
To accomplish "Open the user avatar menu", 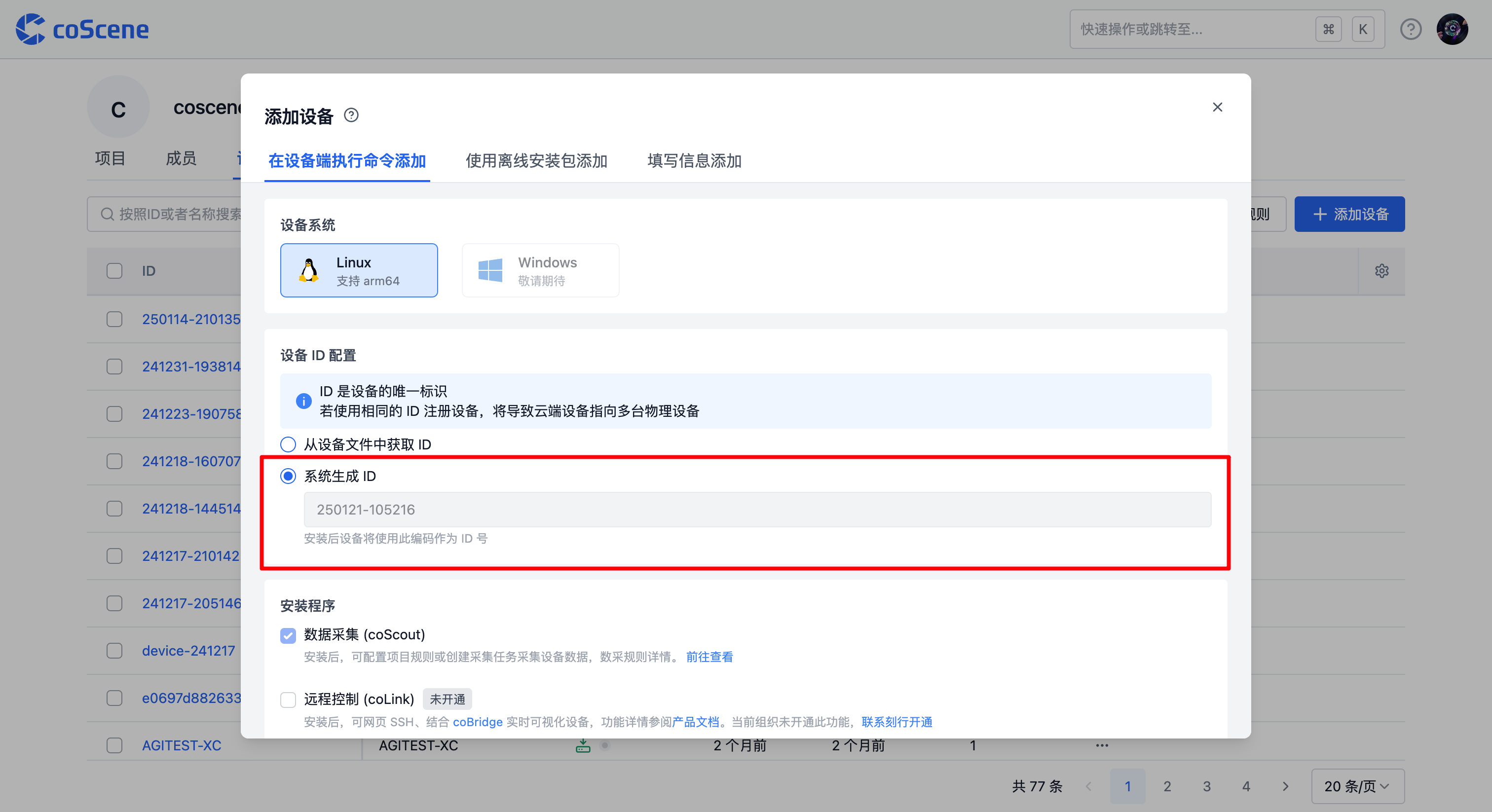I will pos(1452,29).
